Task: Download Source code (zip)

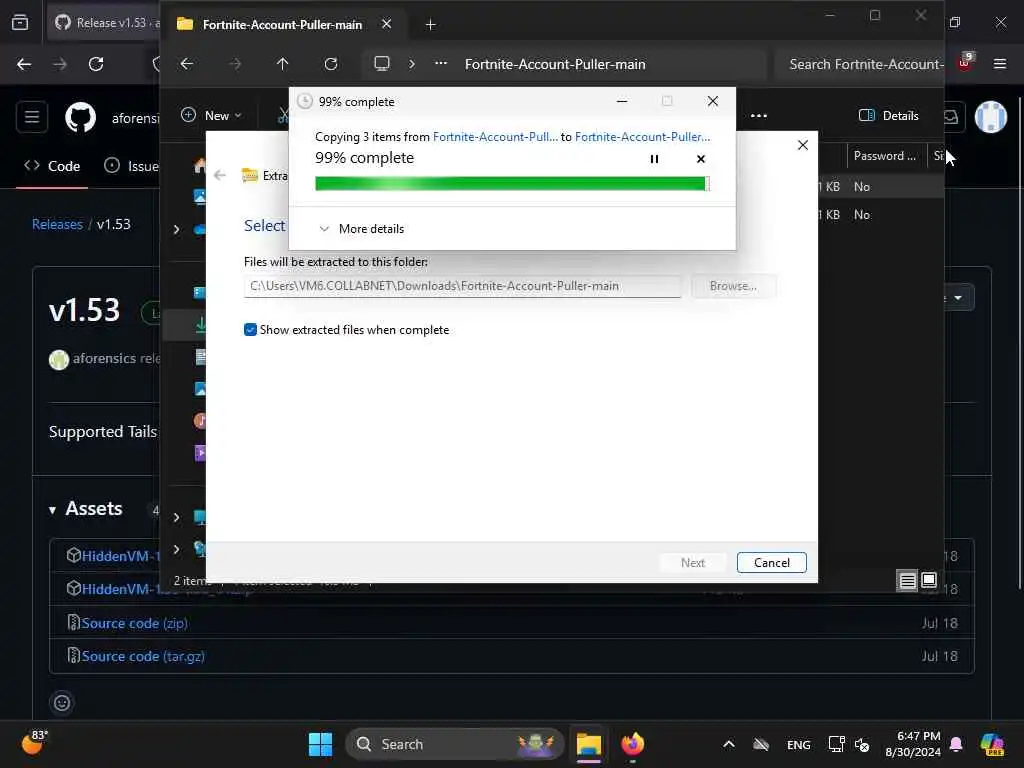Action: coord(135,623)
